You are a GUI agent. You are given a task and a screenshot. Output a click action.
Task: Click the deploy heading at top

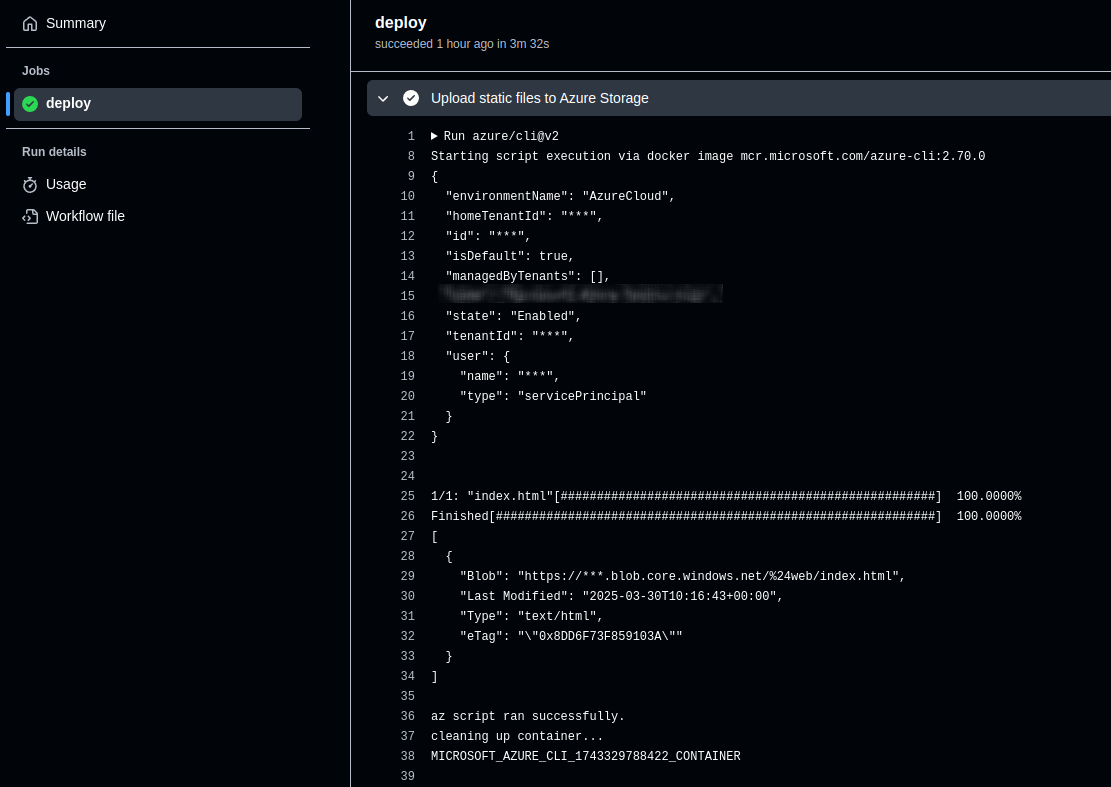400,23
